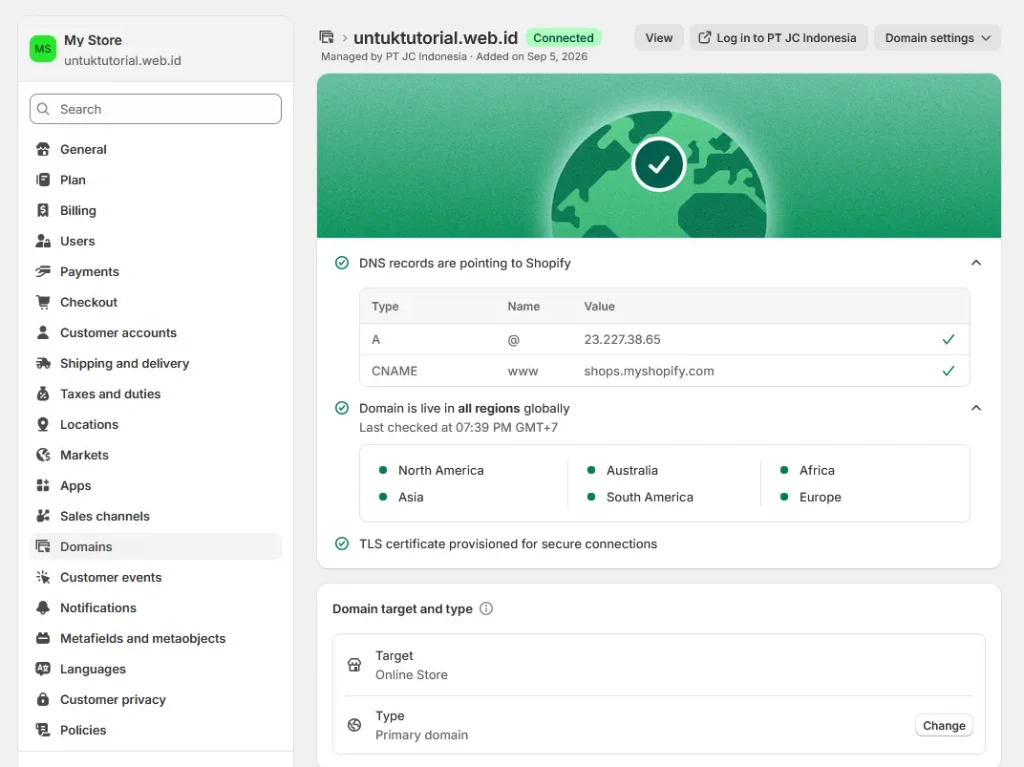The image size is (1024, 767).
Task: Click the Markets globe icon
Action: tap(43, 455)
